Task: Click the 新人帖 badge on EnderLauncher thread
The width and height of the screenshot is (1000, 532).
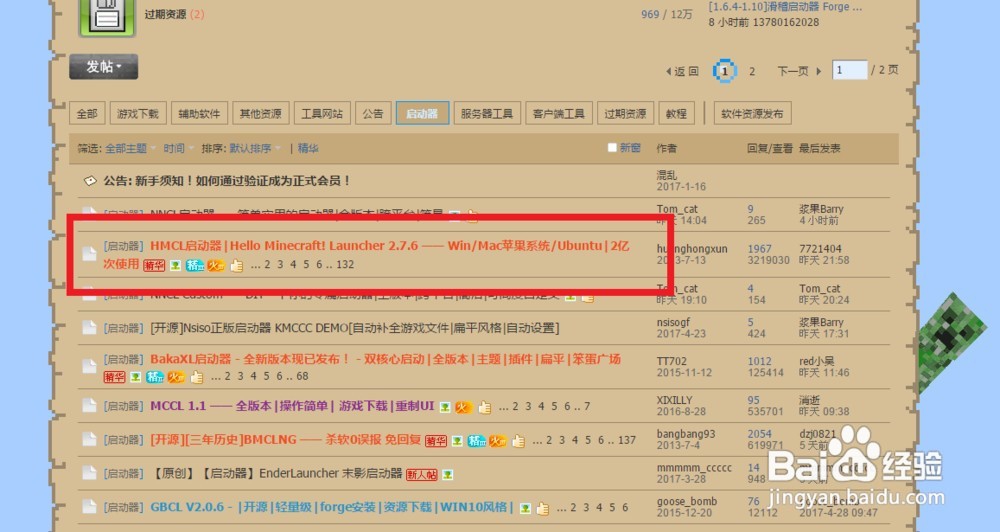Action: tap(422, 475)
